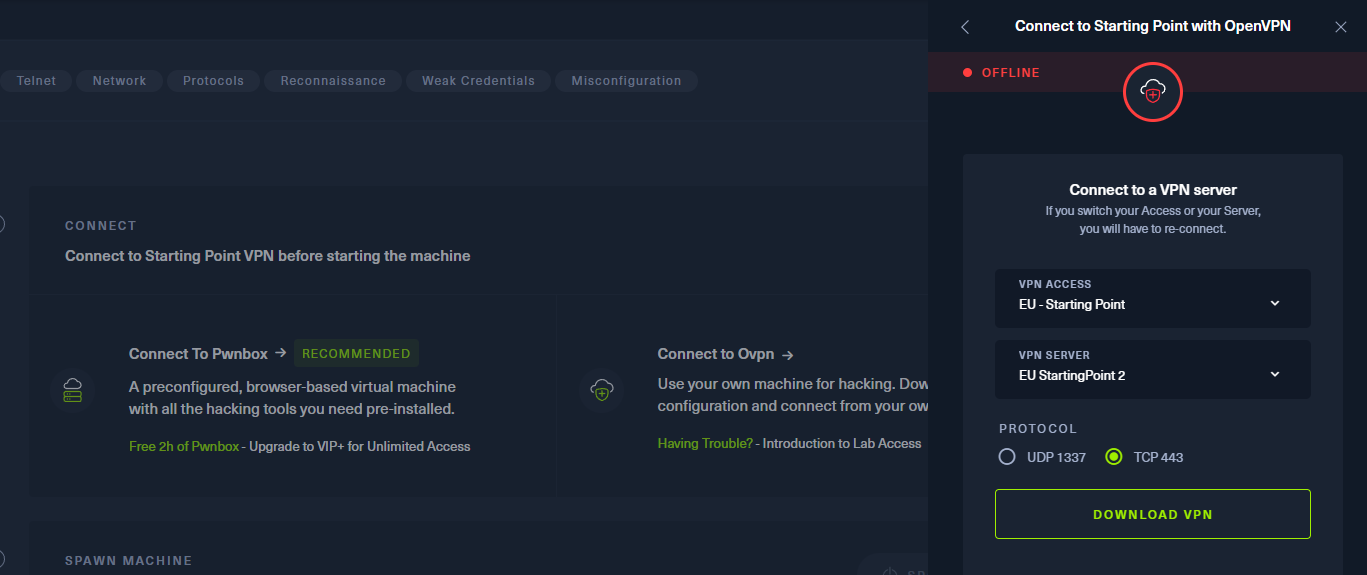
Task: Open the Connect to Ovpn option
Action: (717, 354)
